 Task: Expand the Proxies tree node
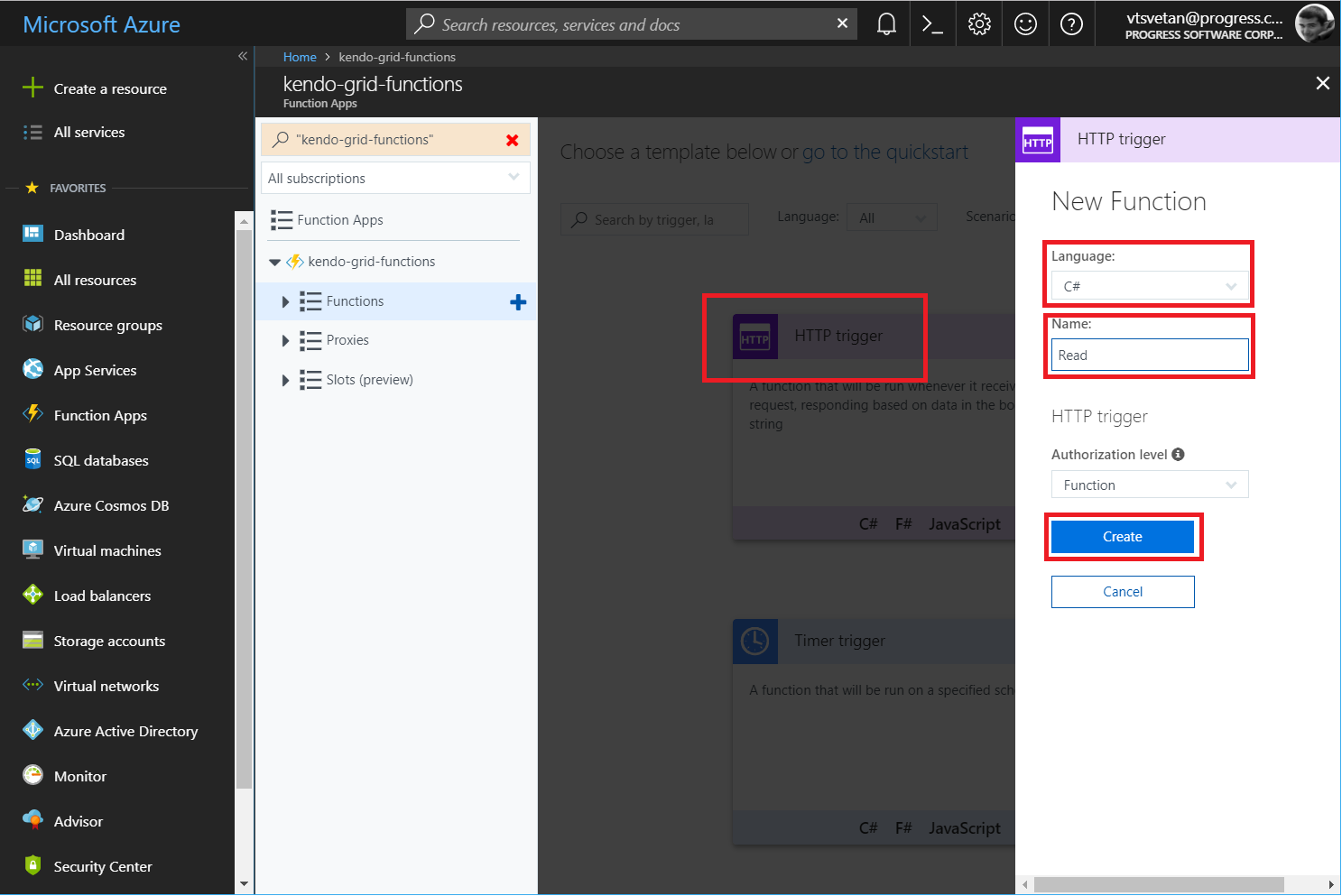[x=285, y=340]
